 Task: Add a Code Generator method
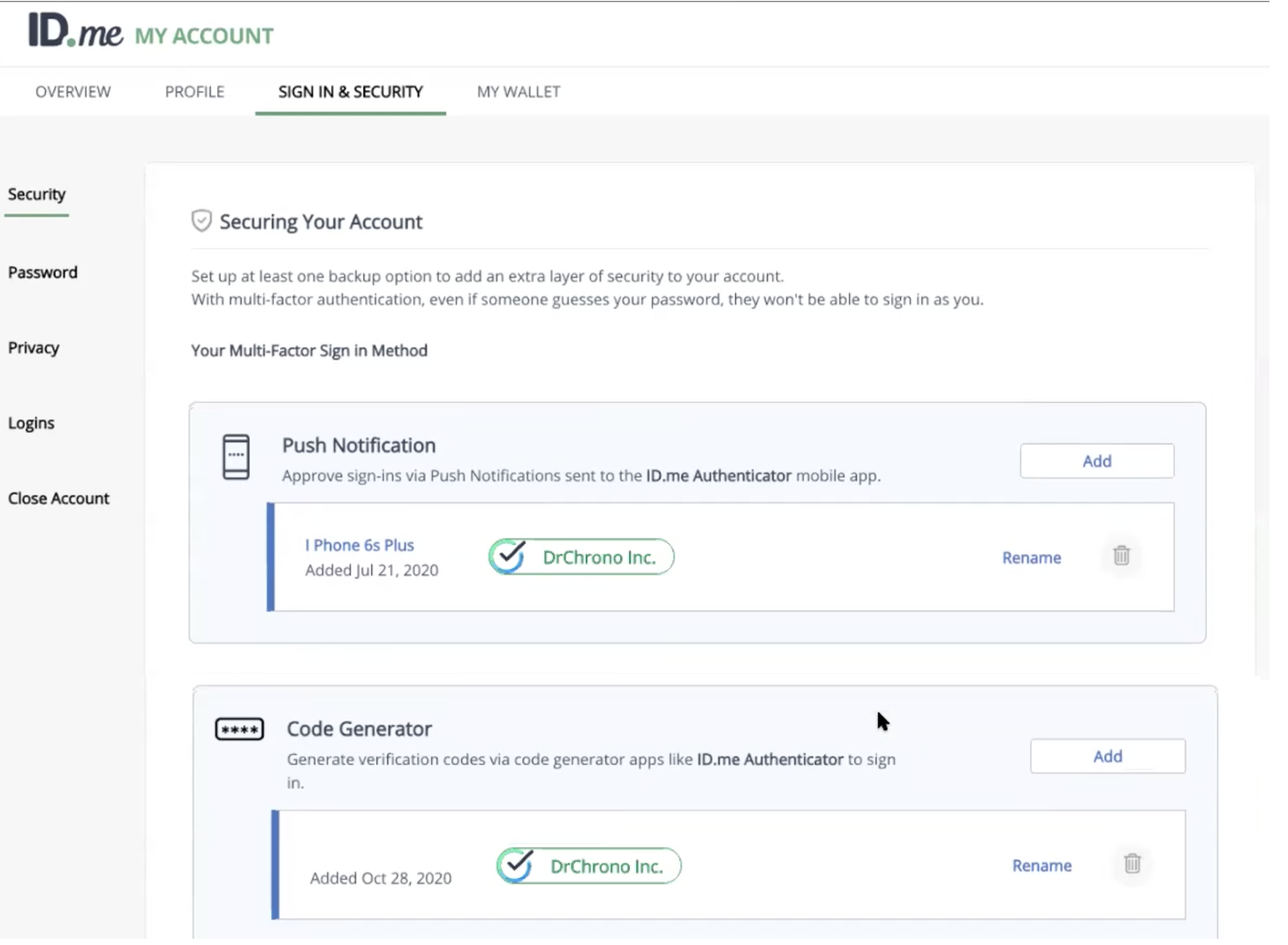pos(1108,756)
